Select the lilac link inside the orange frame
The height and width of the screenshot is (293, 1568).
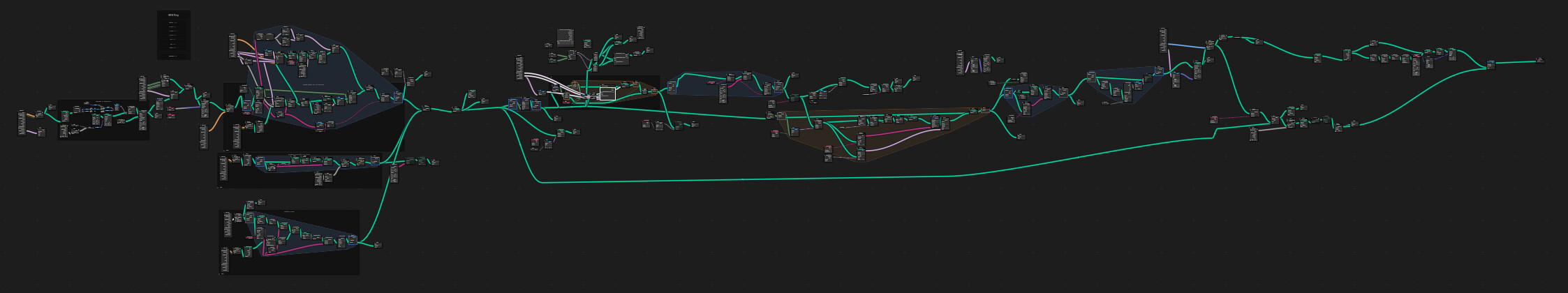point(901,139)
